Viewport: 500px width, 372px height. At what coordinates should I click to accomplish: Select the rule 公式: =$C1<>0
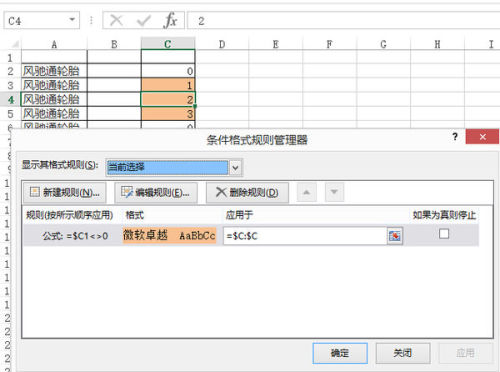tap(75, 236)
